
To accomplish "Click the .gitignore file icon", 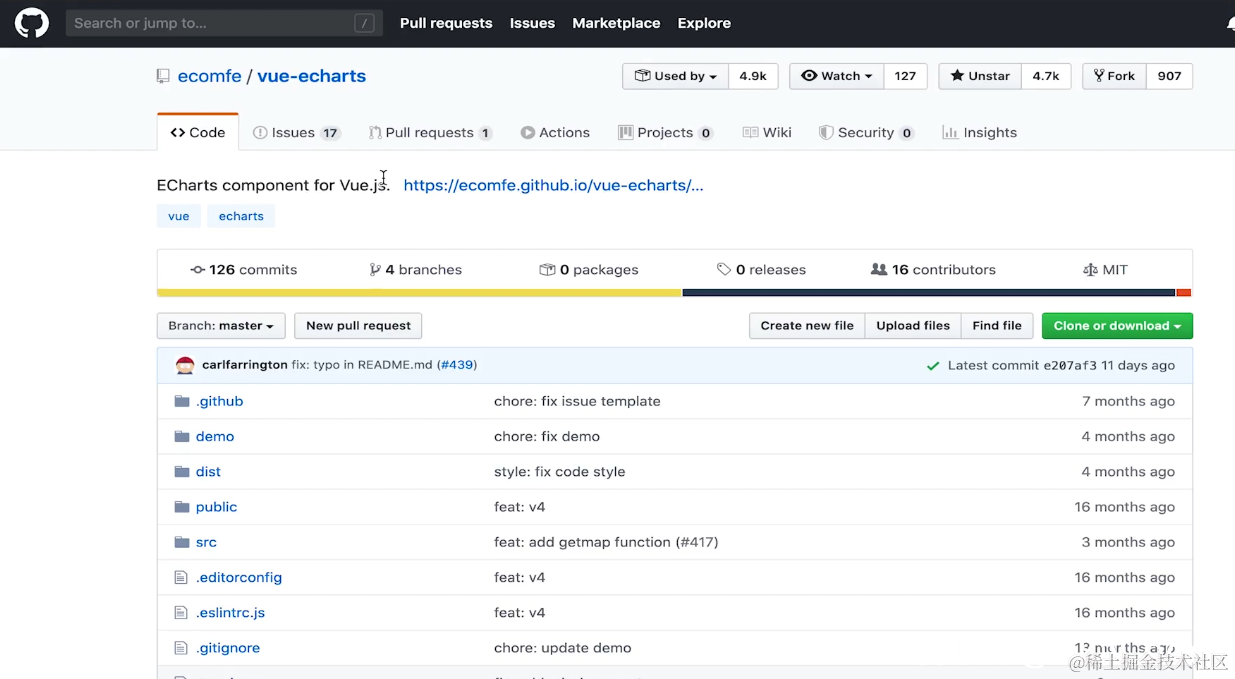I will [x=181, y=648].
